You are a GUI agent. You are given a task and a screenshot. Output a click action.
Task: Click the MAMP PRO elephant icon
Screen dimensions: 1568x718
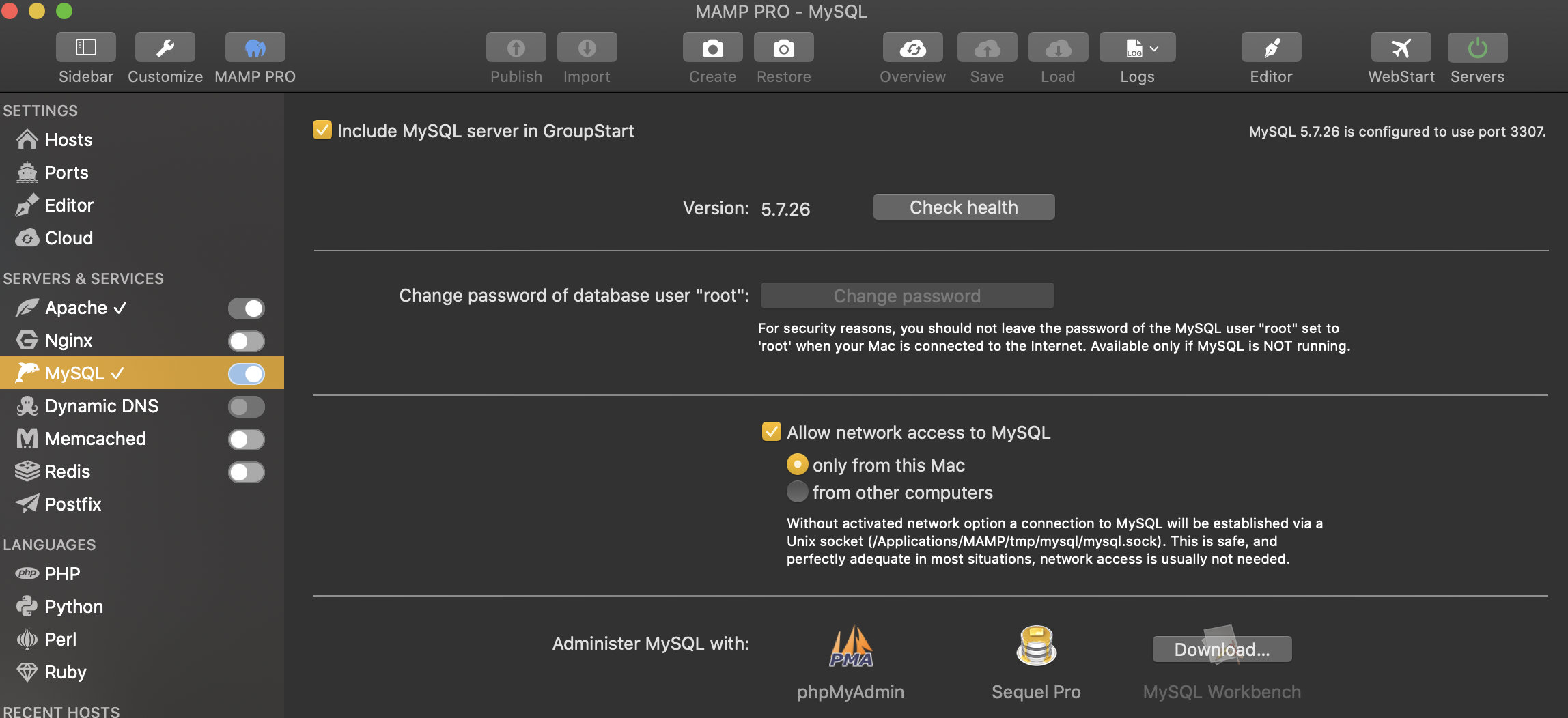[x=255, y=48]
